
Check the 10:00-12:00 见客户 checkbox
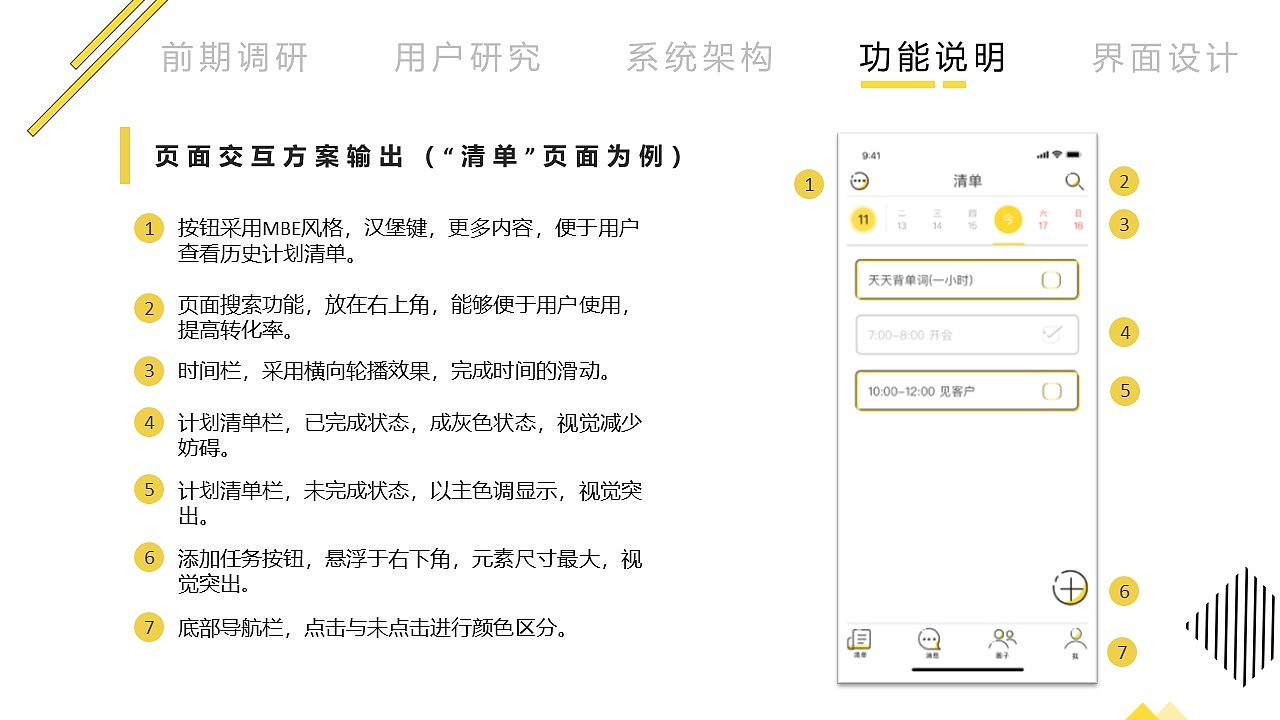[x=1053, y=390]
